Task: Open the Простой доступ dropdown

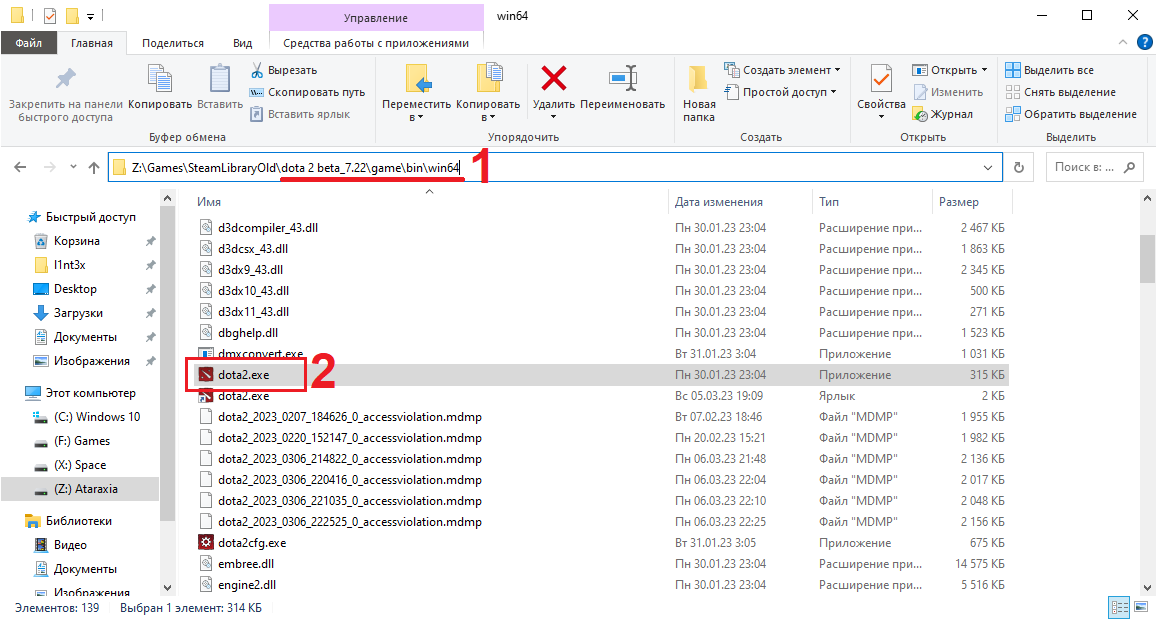Action: (x=781, y=92)
